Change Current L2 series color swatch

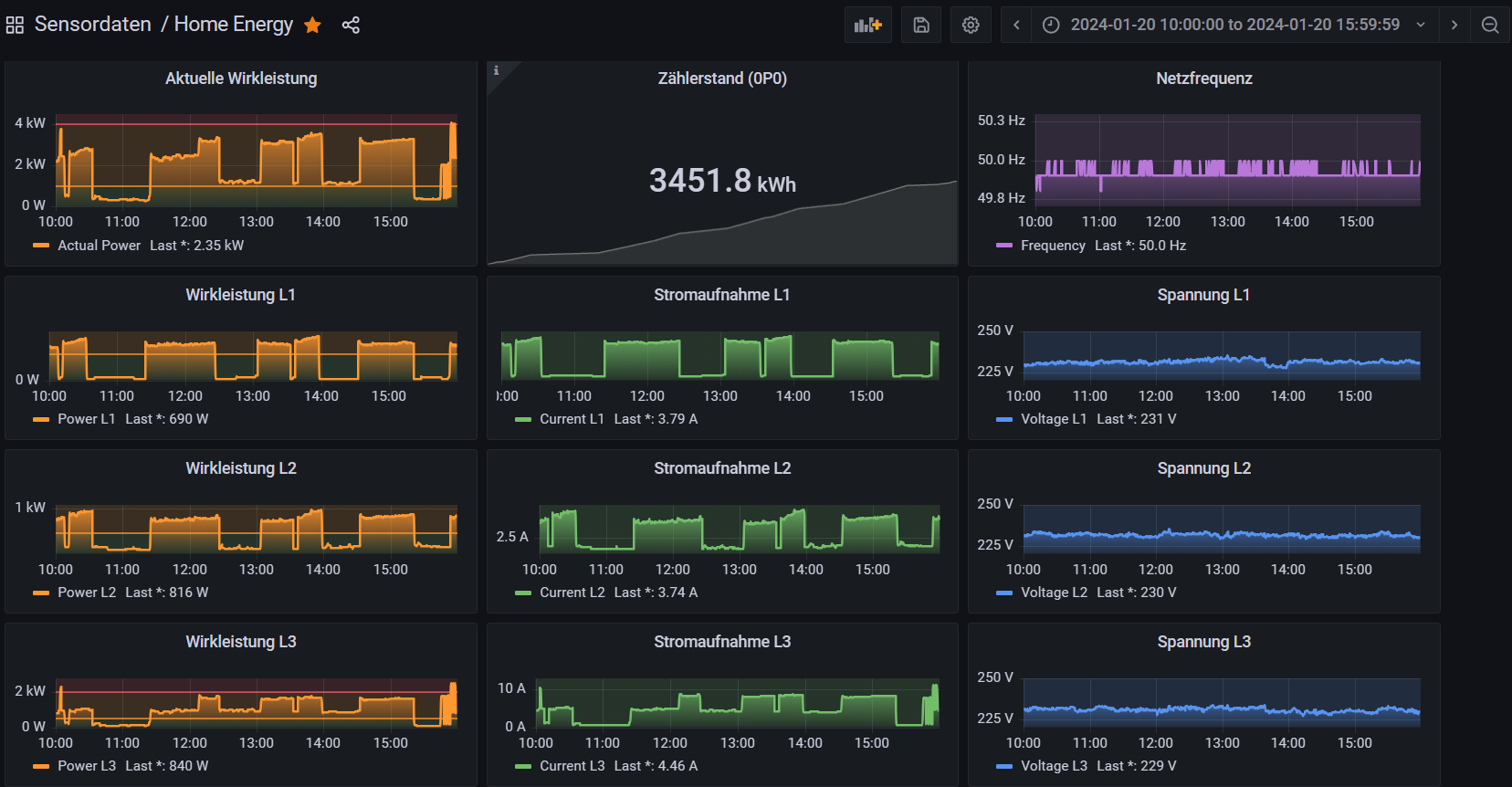pos(523,593)
